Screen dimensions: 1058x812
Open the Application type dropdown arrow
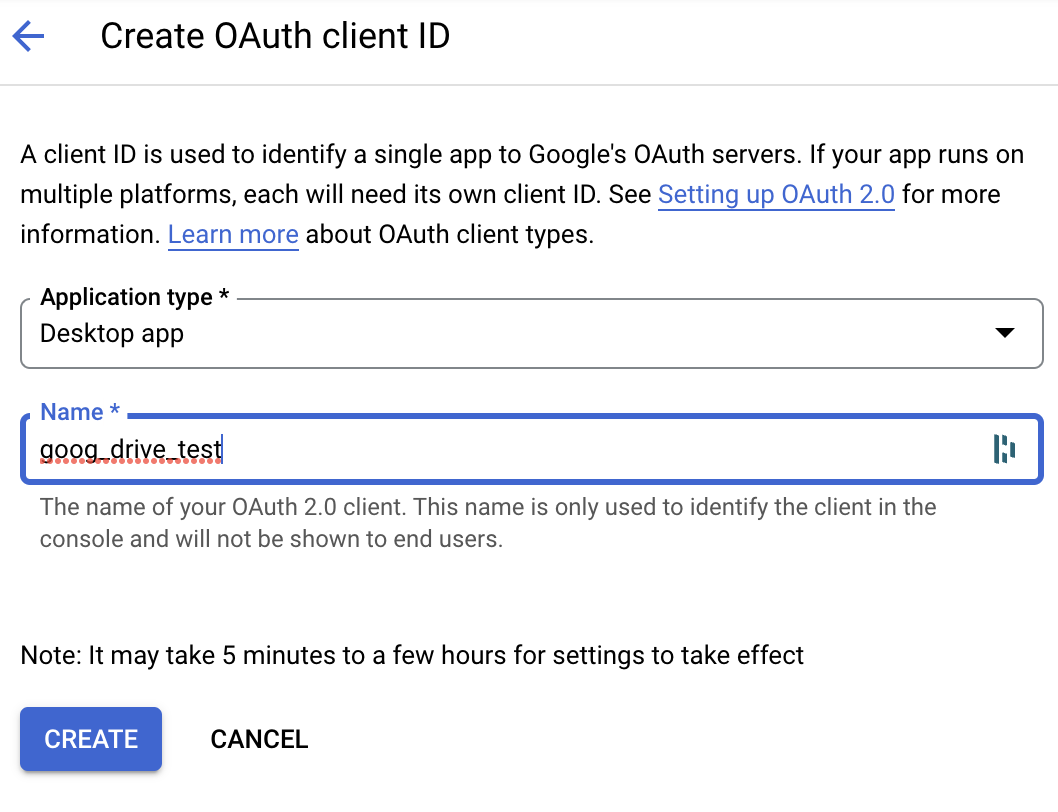1005,333
